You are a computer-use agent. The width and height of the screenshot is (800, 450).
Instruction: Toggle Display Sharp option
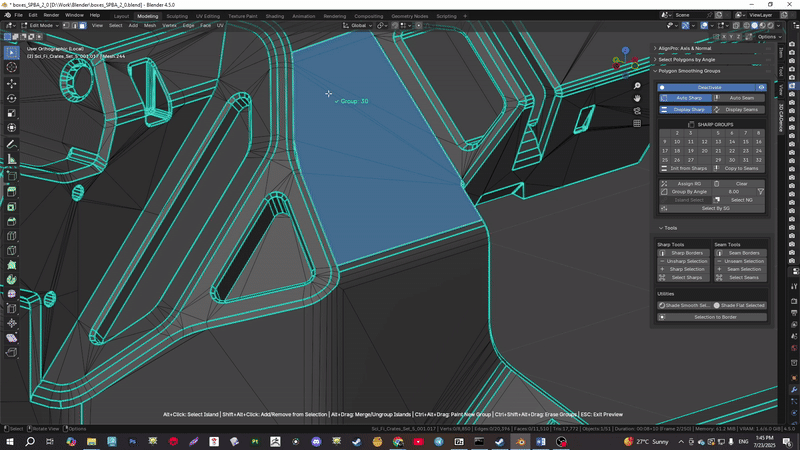(685, 110)
